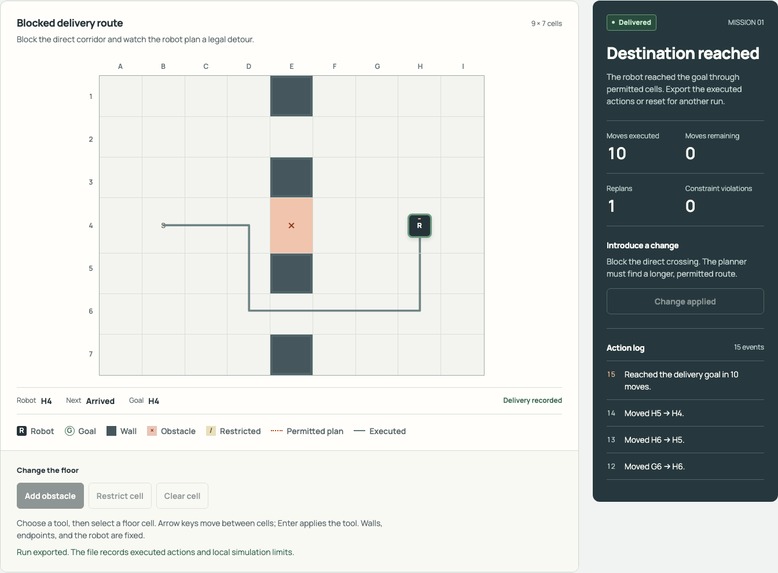Click log entry 'Moved H5 → H4'

click(685, 413)
